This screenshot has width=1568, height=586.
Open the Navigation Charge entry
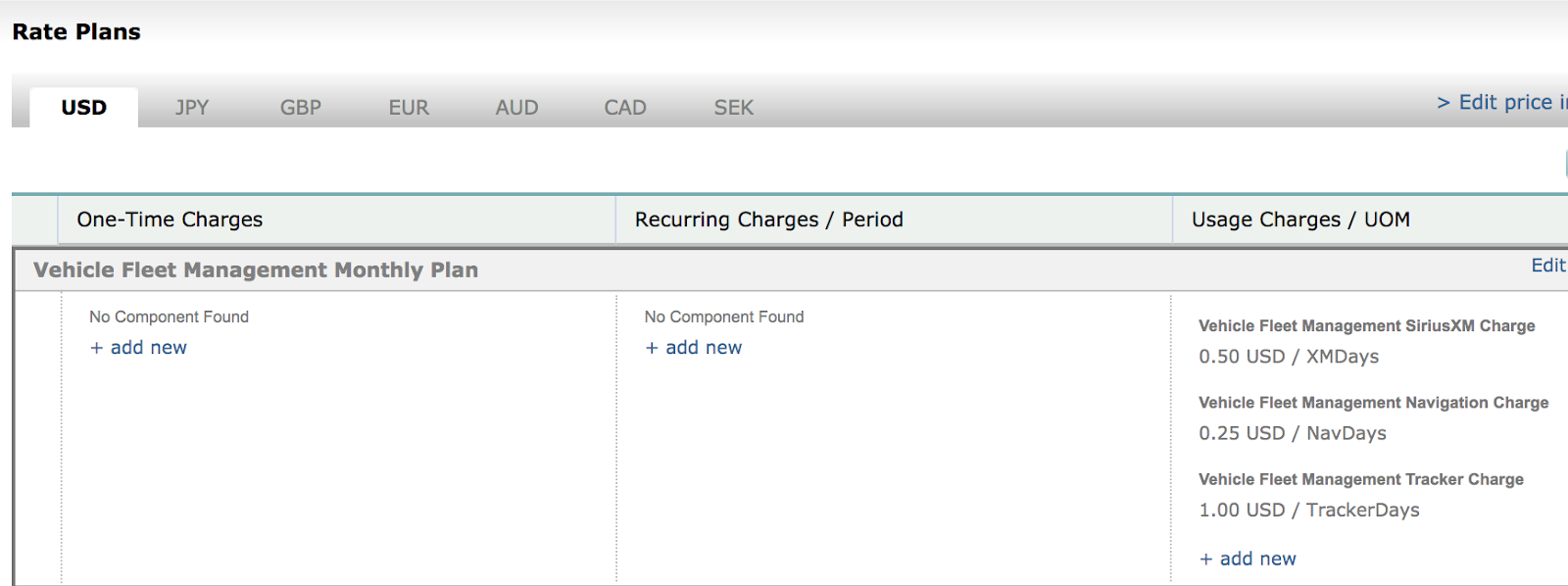[1373, 403]
